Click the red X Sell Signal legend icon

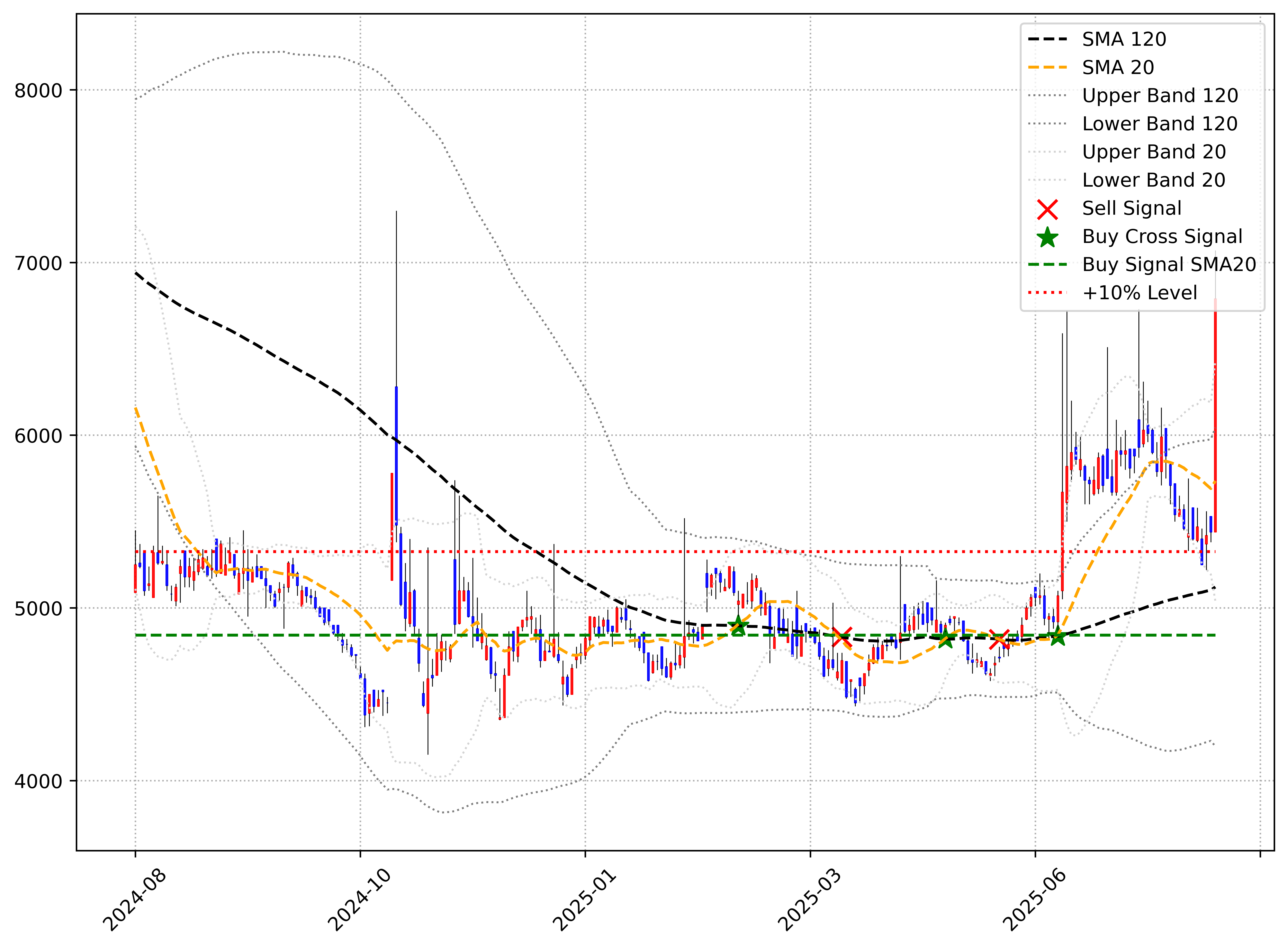(x=1047, y=209)
